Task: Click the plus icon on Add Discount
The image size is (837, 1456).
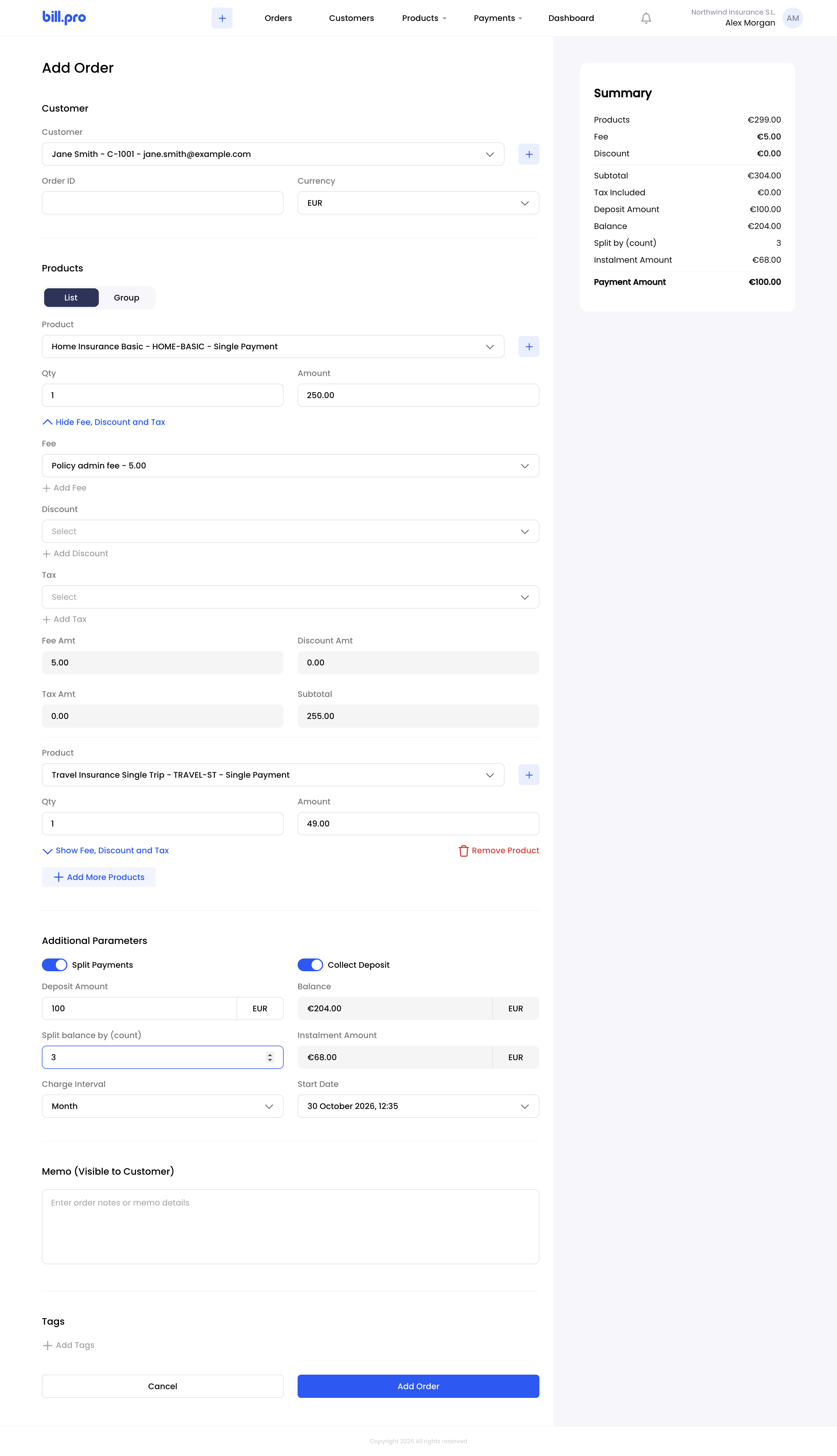Action: click(x=46, y=554)
